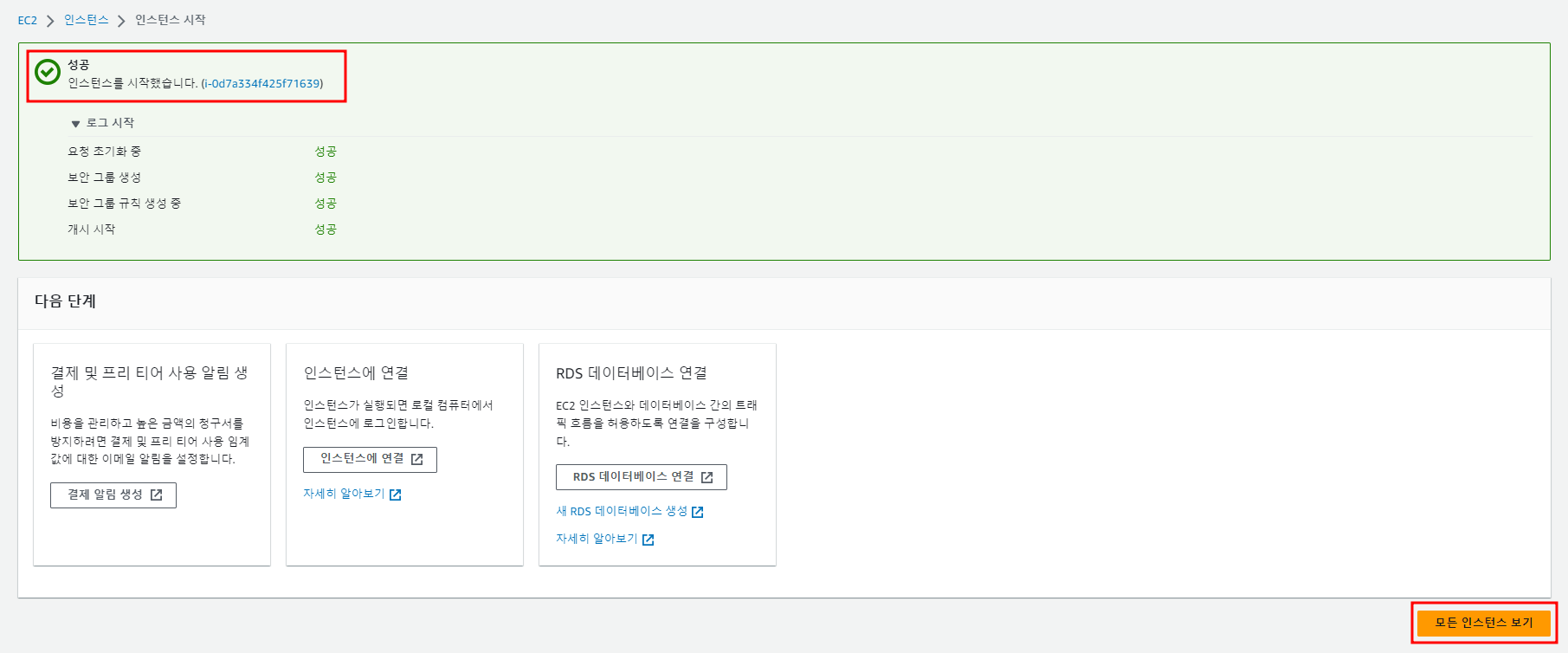
Task: Open 새 RDS 데이터베이스 생성 link
Action: coord(622,512)
